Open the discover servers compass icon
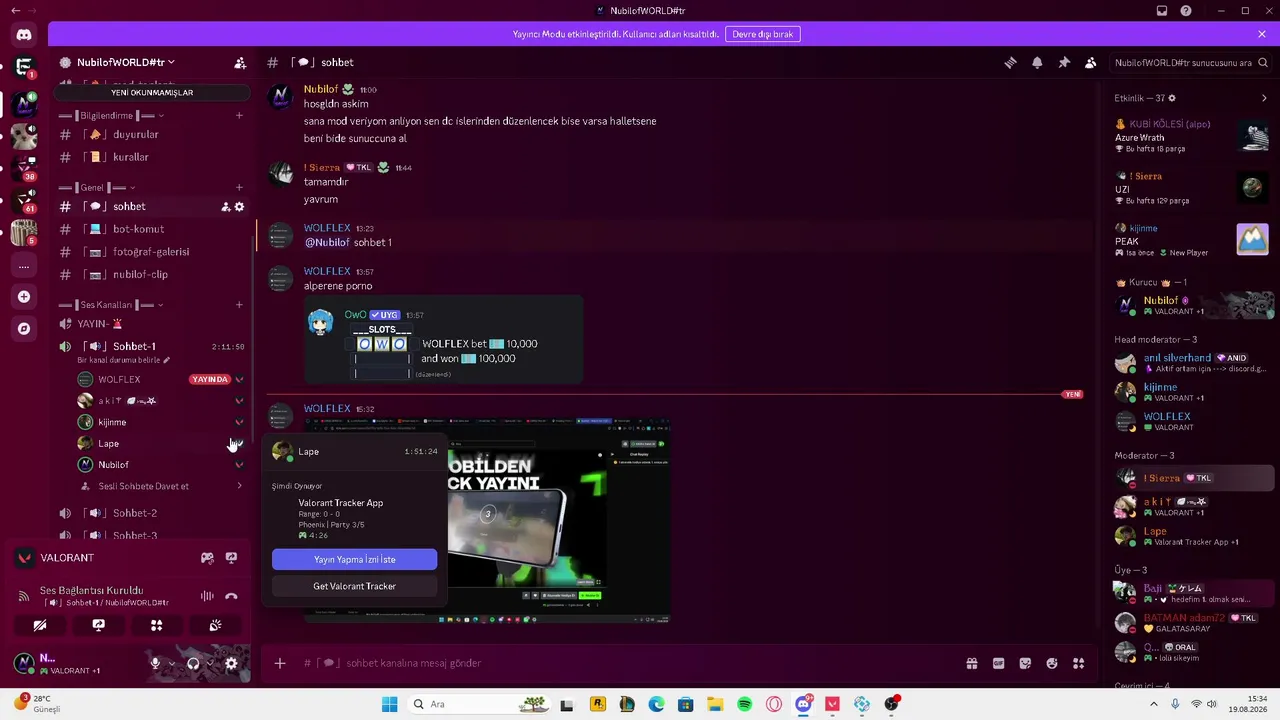1280x720 pixels. pos(24,328)
